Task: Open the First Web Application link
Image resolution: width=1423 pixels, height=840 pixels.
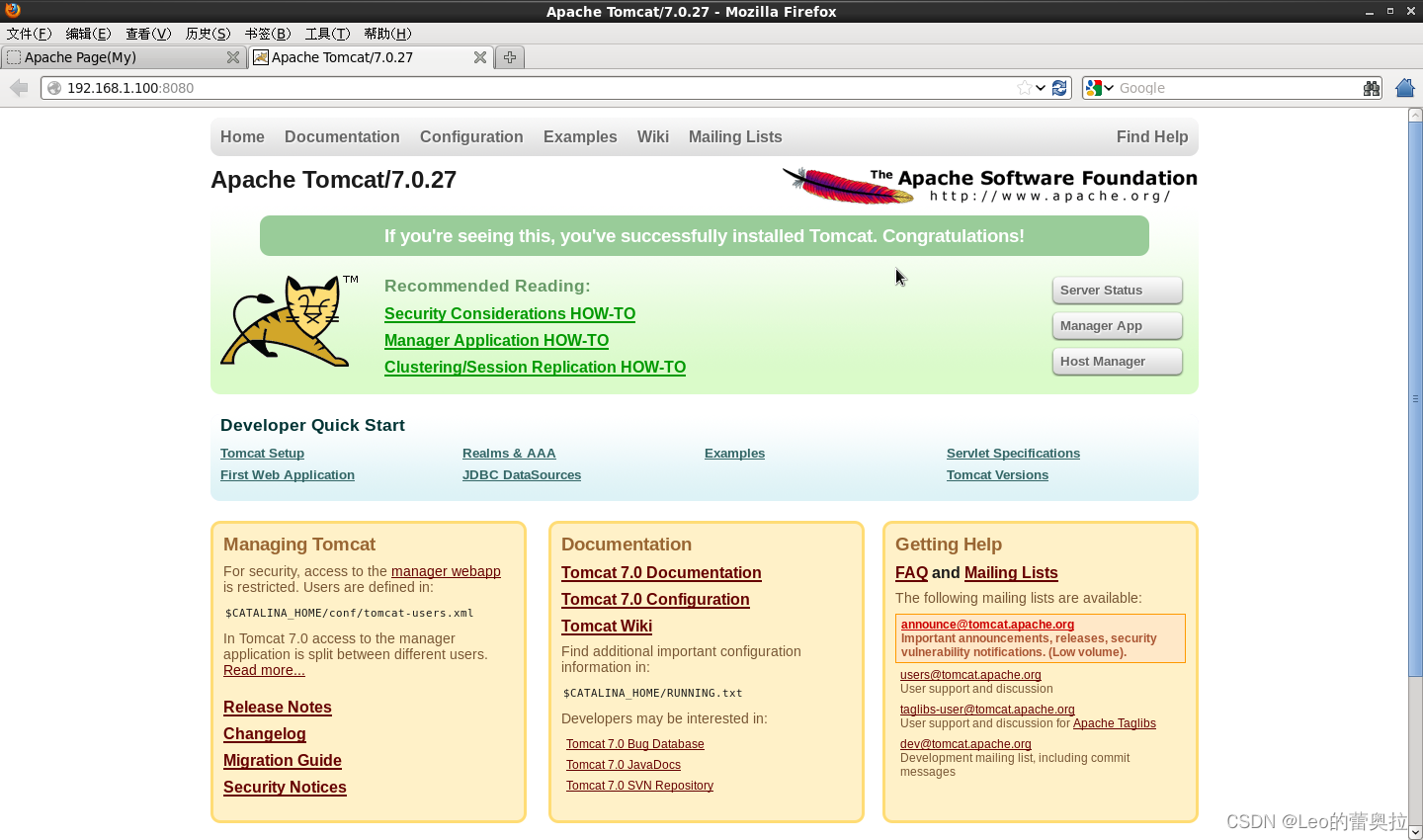Action: (288, 474)
